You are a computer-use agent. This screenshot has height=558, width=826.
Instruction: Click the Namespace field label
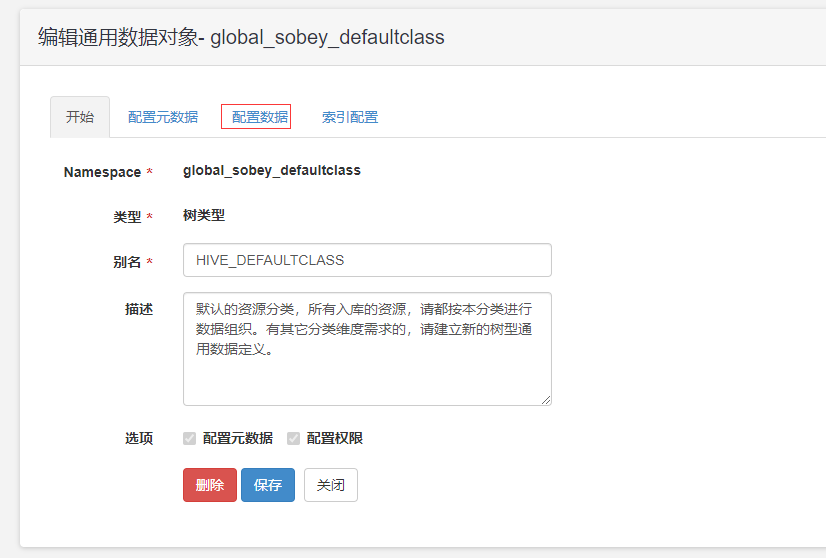click(x=102, y=172)
